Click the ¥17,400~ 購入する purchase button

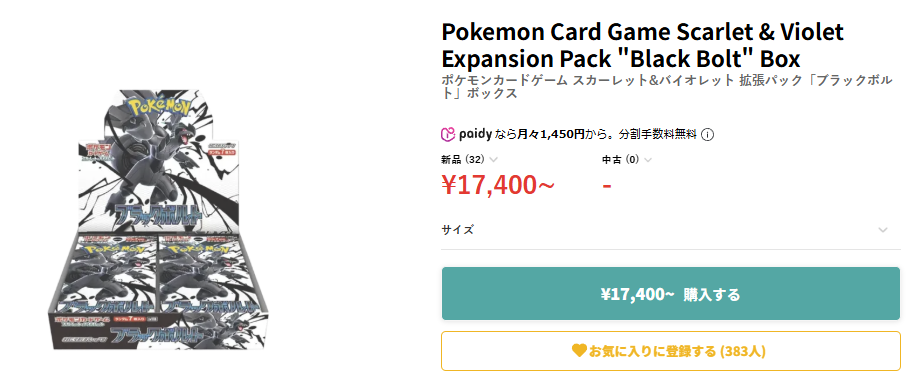click(x=671, y=294)
